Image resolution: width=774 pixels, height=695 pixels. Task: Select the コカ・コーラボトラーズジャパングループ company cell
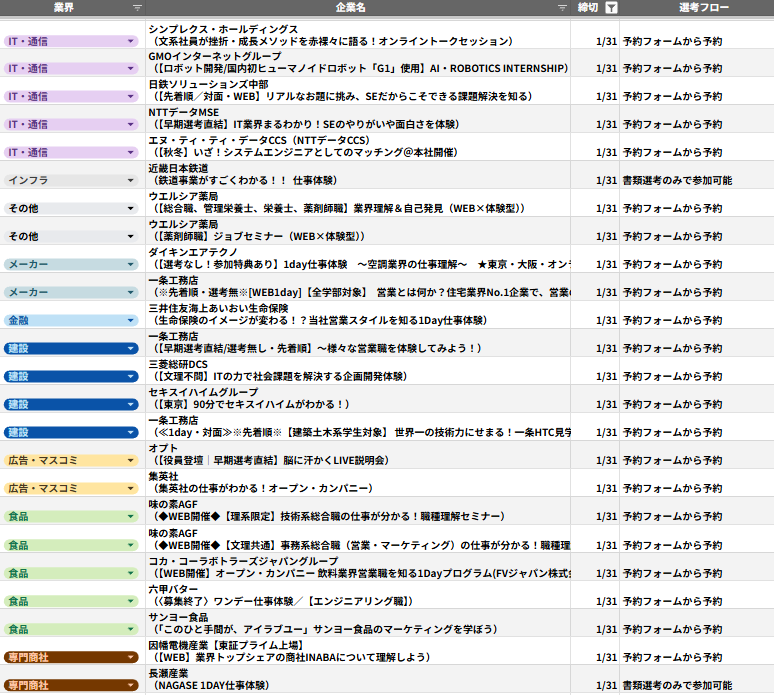[358, 568]
